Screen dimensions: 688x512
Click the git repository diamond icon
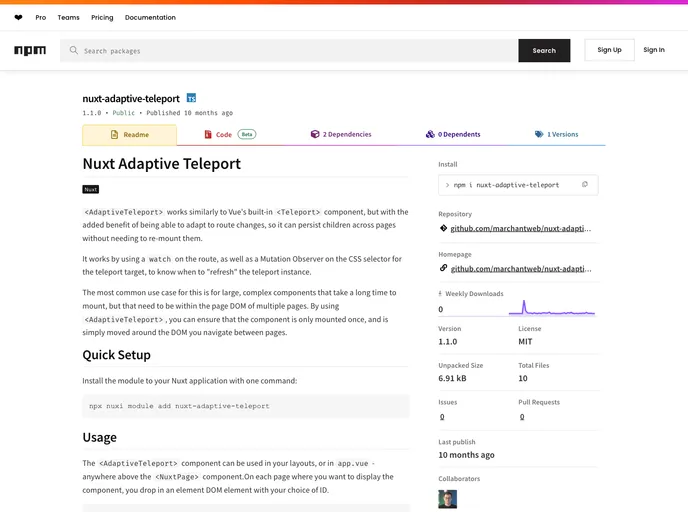pyautogui.click(x=443, y=228)
